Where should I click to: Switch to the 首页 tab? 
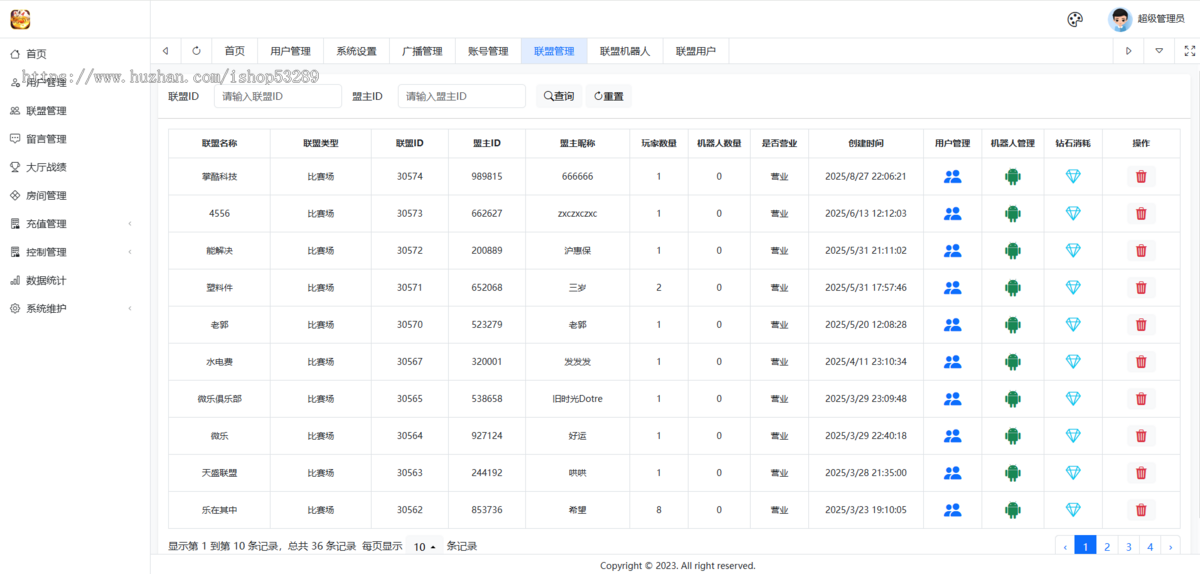[234, 51]
